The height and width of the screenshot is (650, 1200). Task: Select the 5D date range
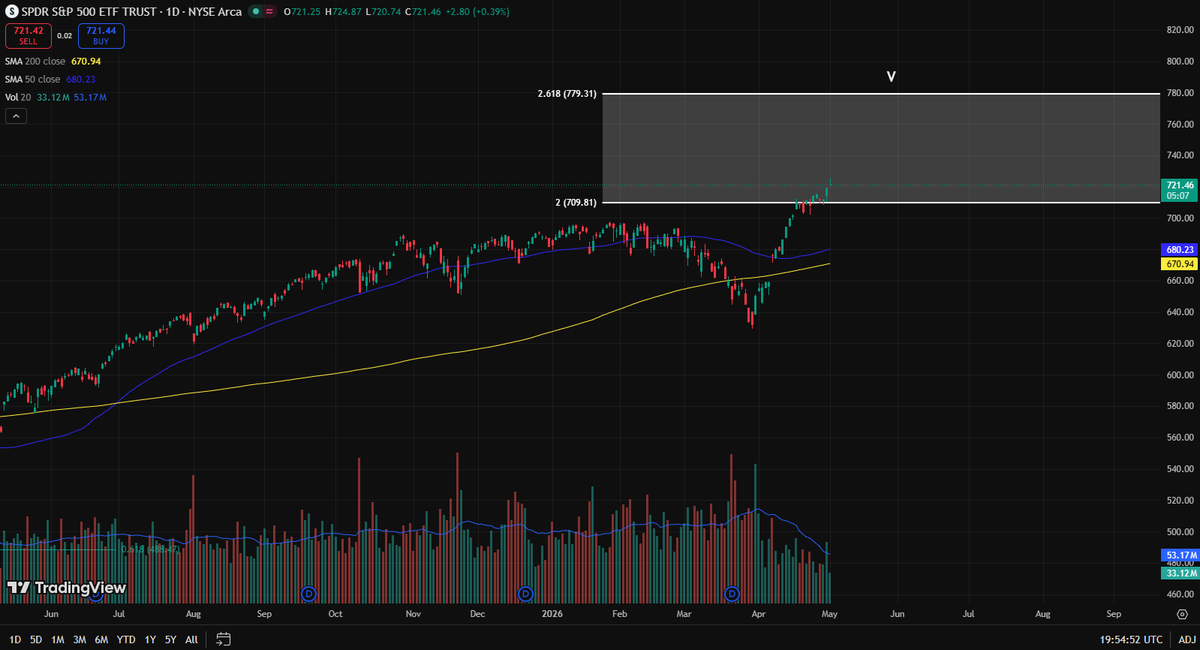(x=36, y=638)
